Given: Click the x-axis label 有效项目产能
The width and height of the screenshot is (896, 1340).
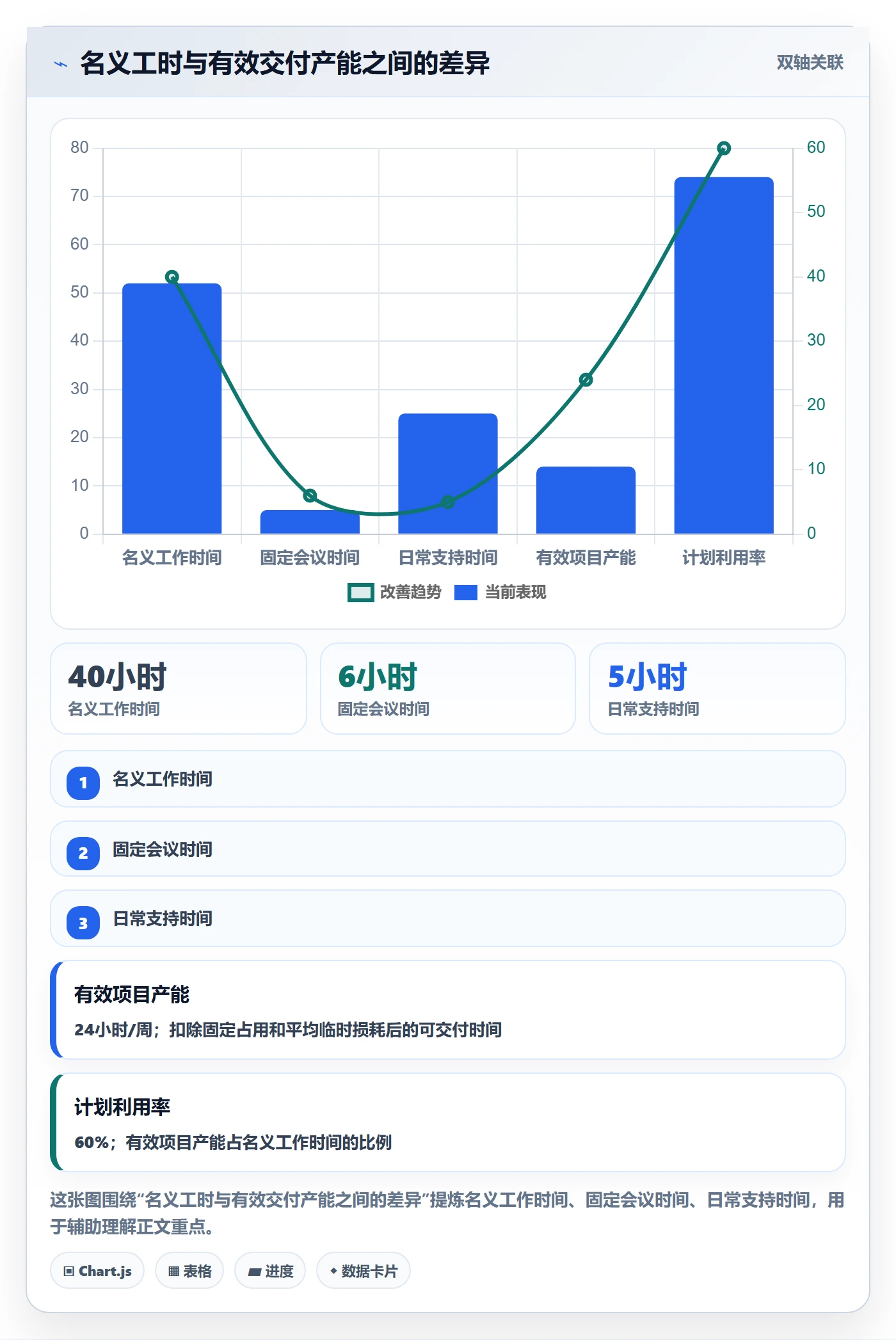Looking at the screenshot, I should [x=586, y=558].
